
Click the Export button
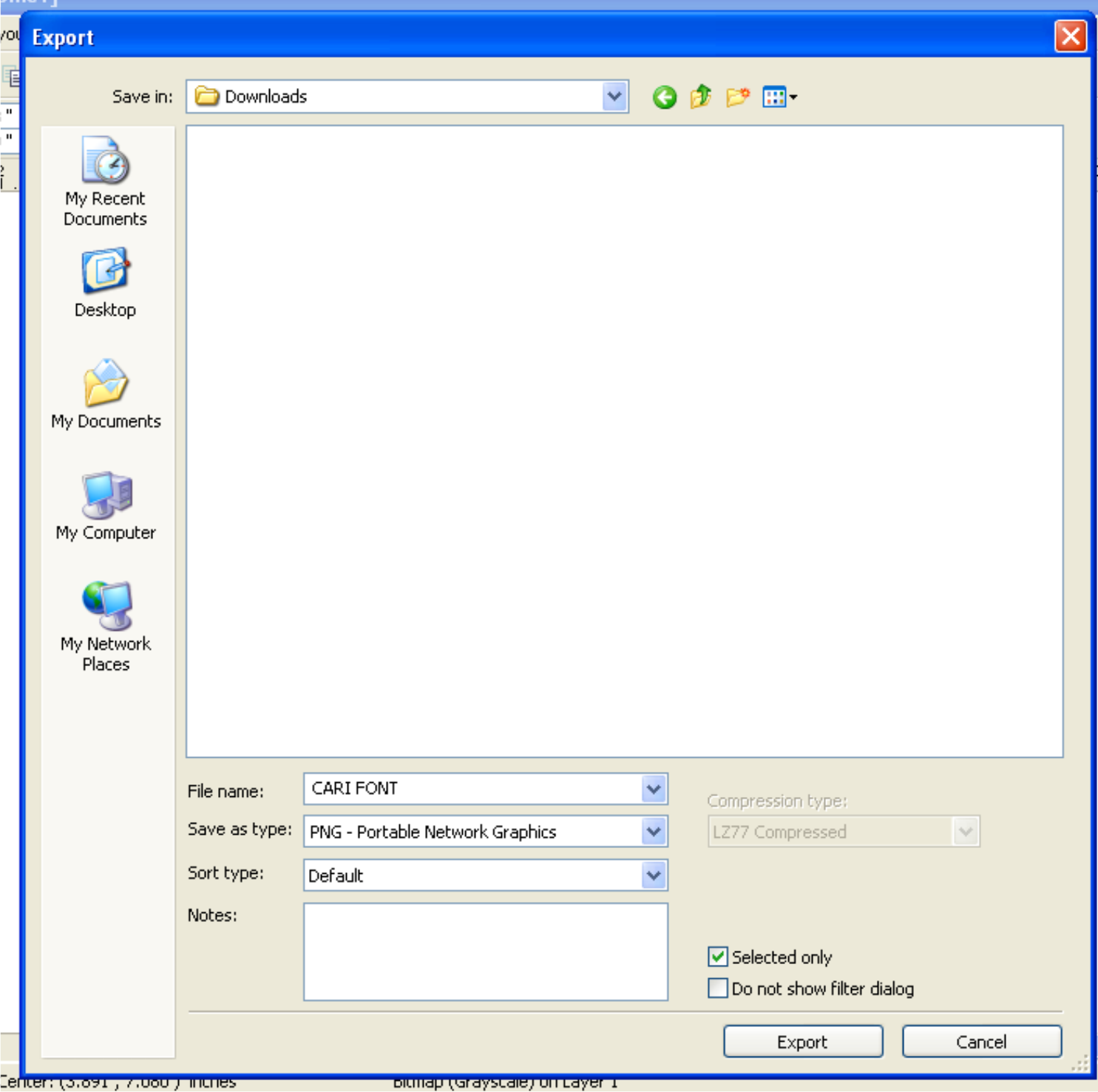click(x=802, y=1041)
